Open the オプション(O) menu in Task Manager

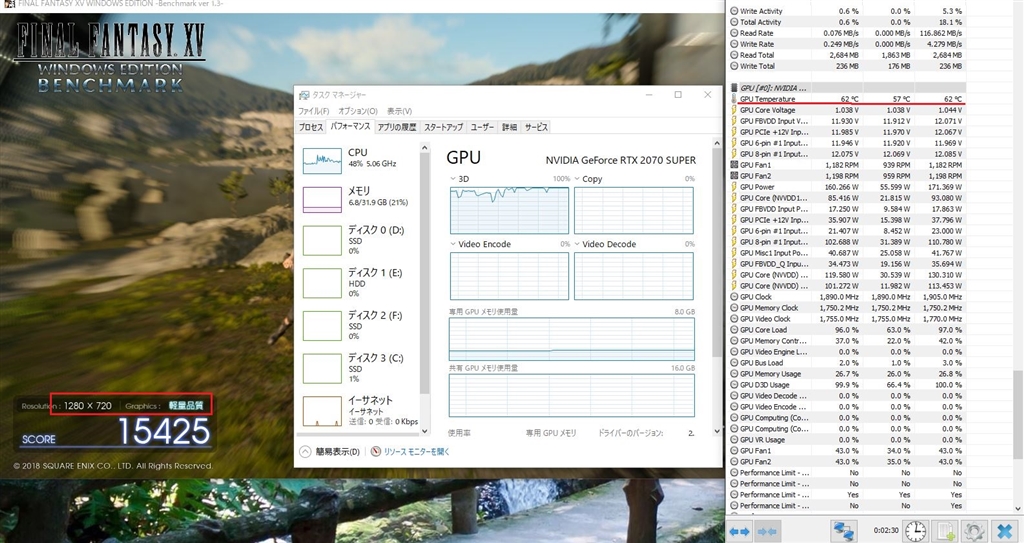[x=358, y=111]
